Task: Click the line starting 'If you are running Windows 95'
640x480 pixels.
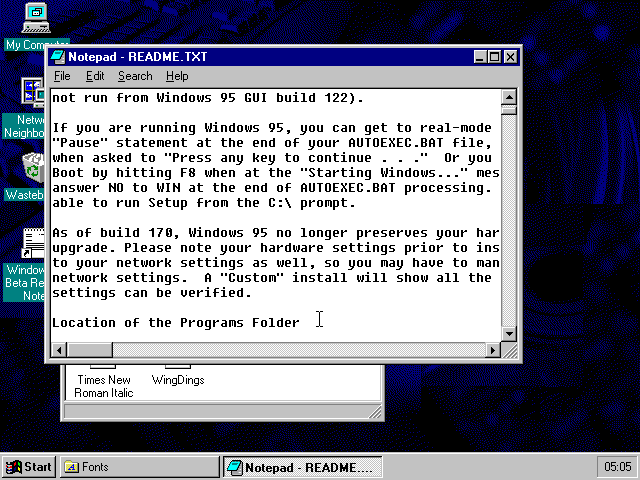Action: tap(272, 128)
